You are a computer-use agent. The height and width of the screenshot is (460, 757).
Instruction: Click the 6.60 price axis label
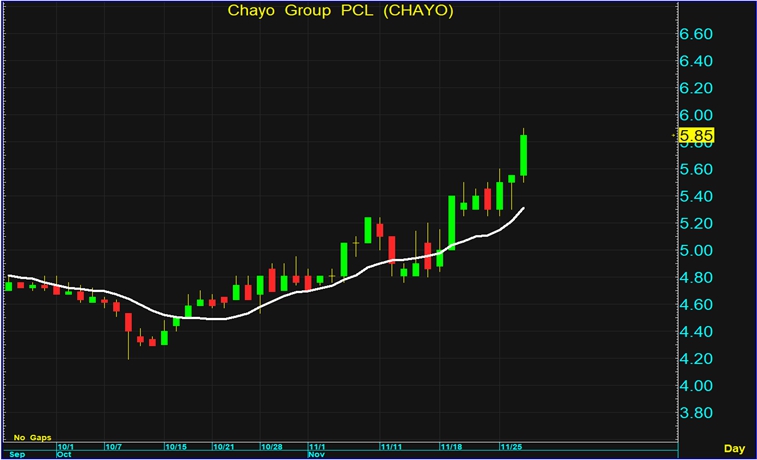click(696, 34)
